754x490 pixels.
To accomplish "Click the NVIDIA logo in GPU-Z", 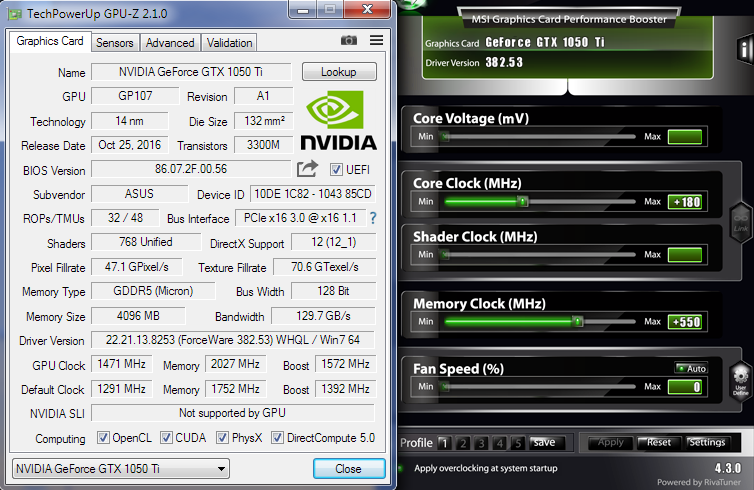I will pos(339,120).
